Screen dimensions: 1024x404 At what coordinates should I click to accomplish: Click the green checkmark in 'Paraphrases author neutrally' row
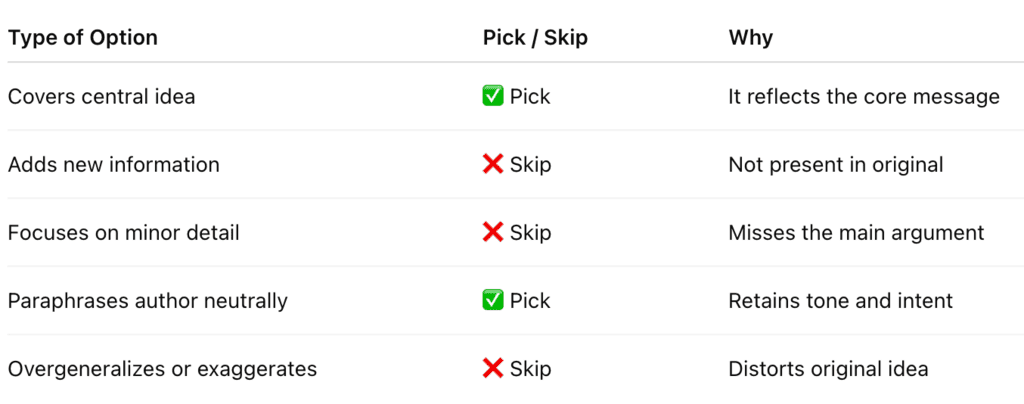coord(493,301)
